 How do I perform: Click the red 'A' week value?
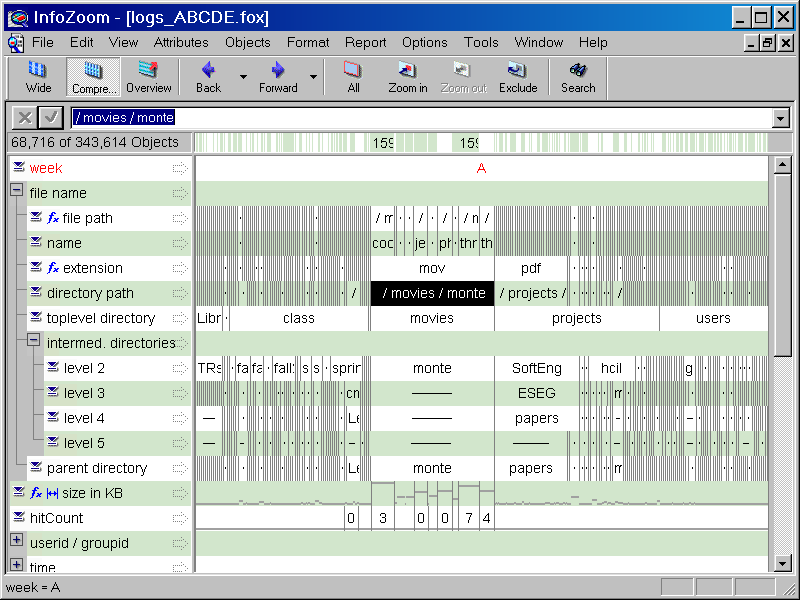click(481, 168)
